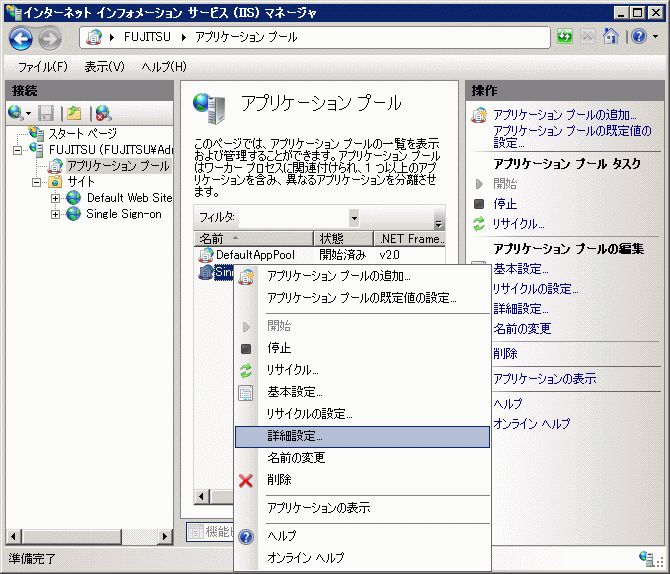Click 停止 link in 操作 pane
670x574 pixels.
[505, 204]
